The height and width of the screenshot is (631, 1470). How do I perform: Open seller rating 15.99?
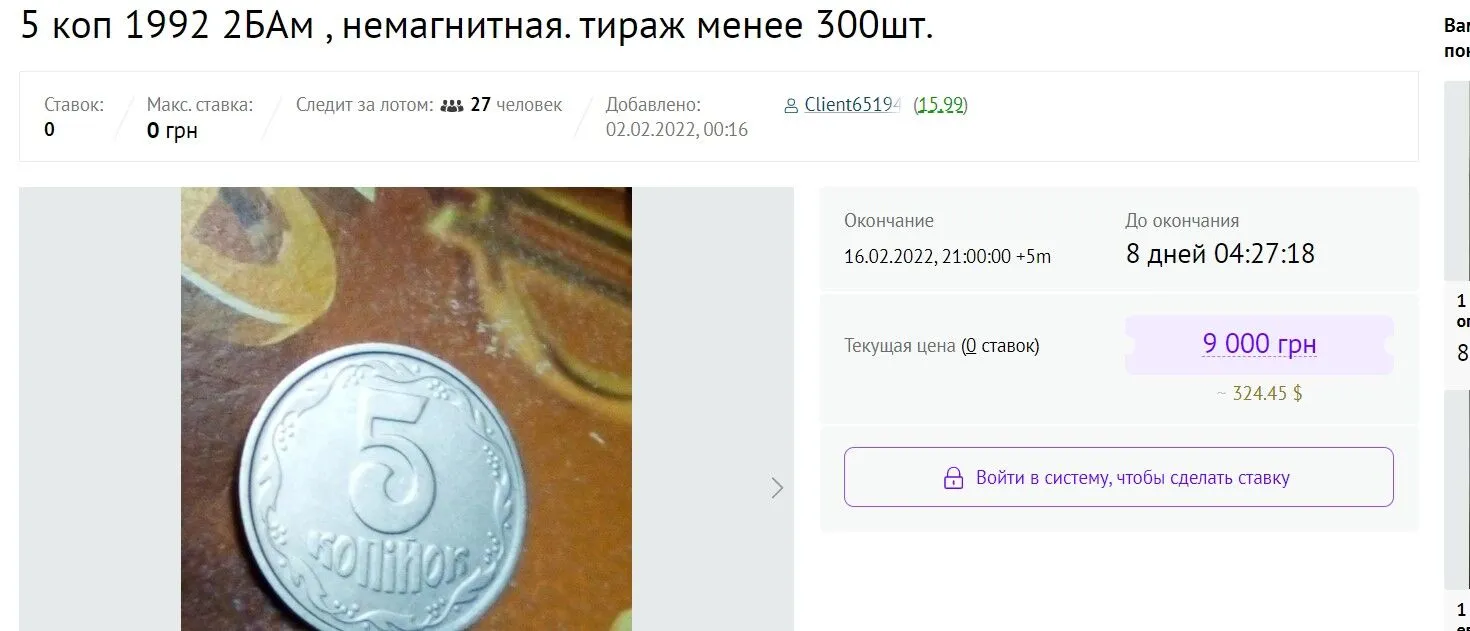(940, 104)
